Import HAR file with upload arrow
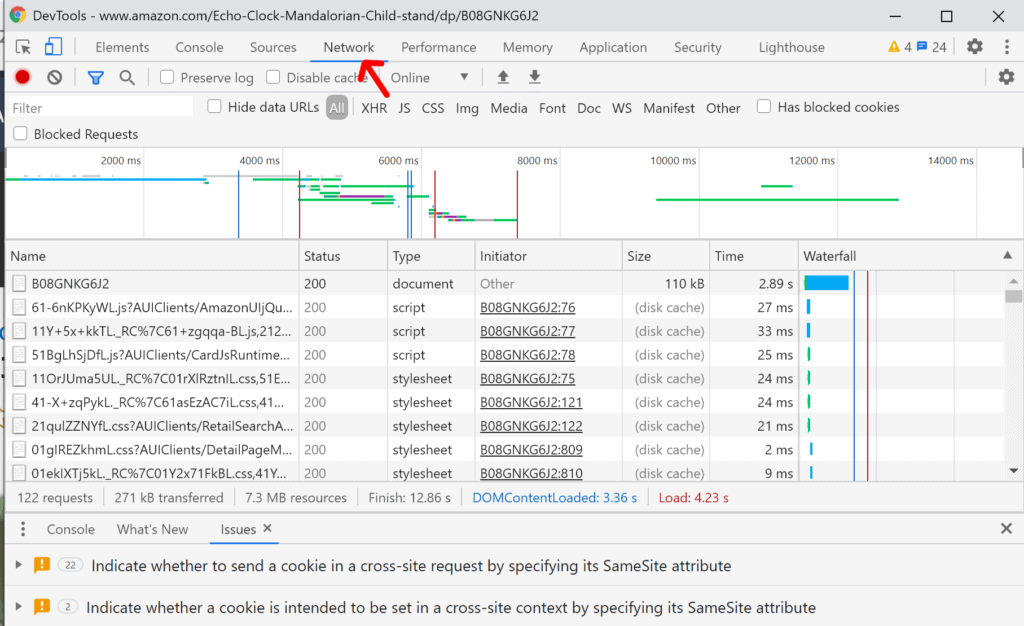Viewport: 1024px width, 626px height. tap(503, 77)
